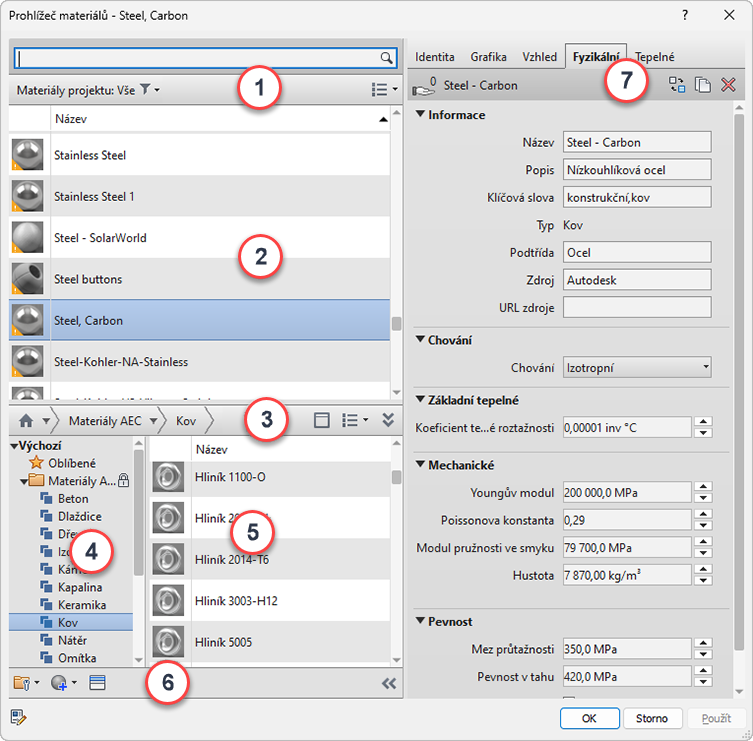Decrease Mez průtažnosti value stepper

703,655
